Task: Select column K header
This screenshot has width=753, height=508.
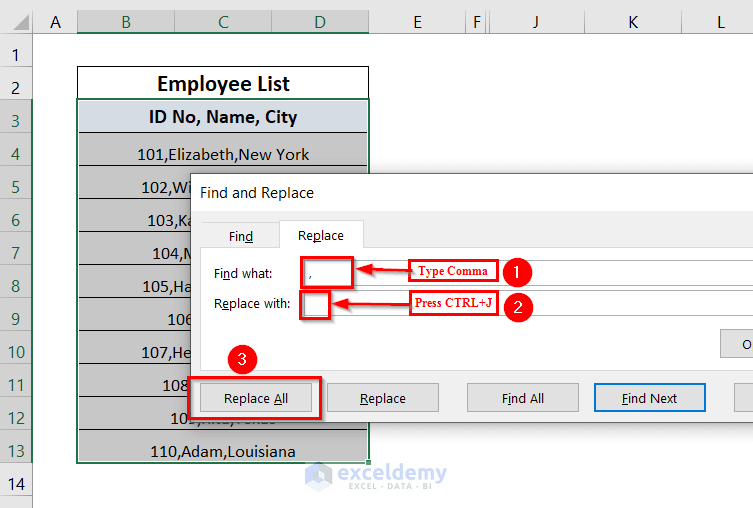Action: [633, 22]
